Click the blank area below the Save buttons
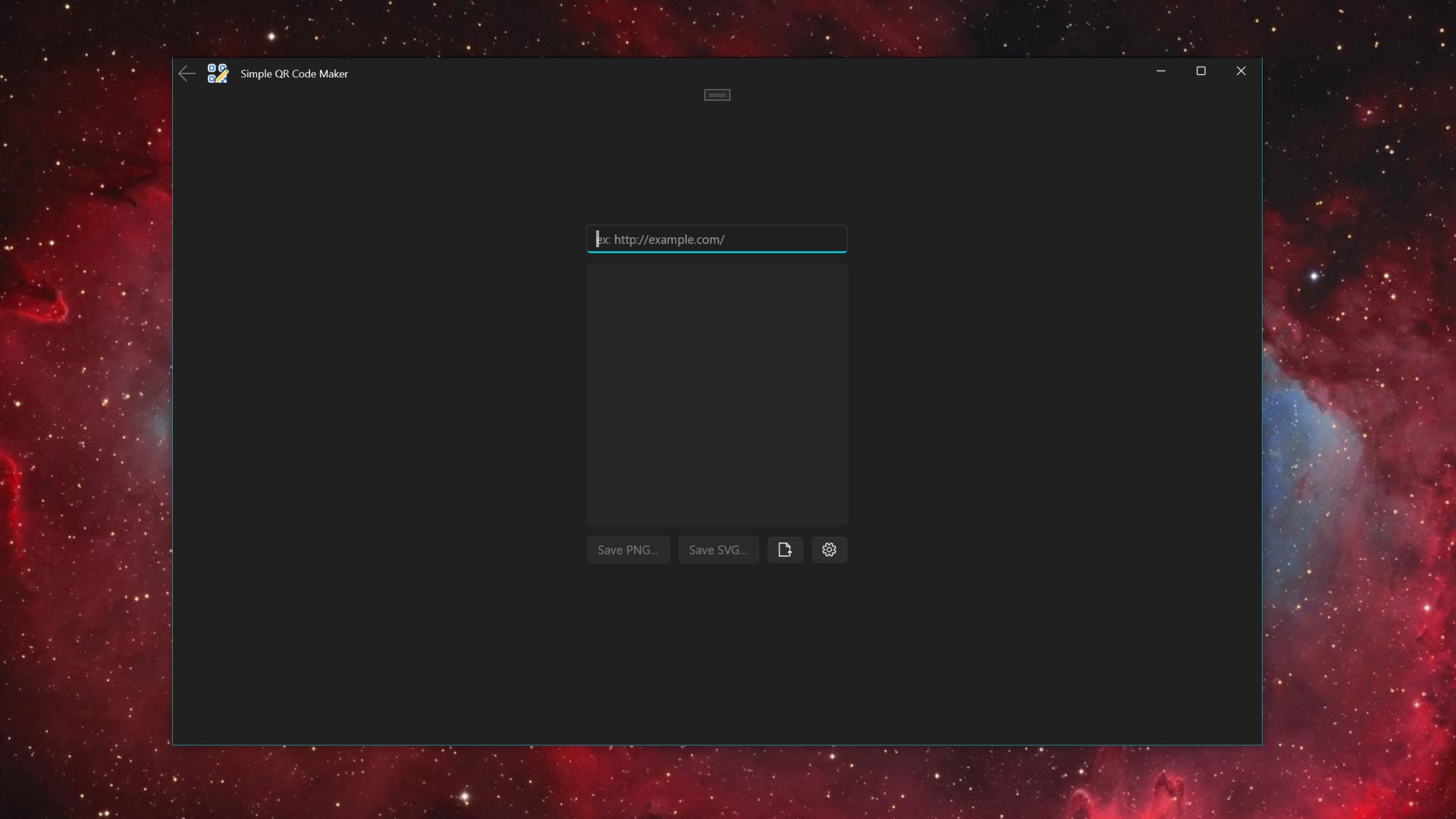The width and height of the screenshot is (1456, 819). 717,652
